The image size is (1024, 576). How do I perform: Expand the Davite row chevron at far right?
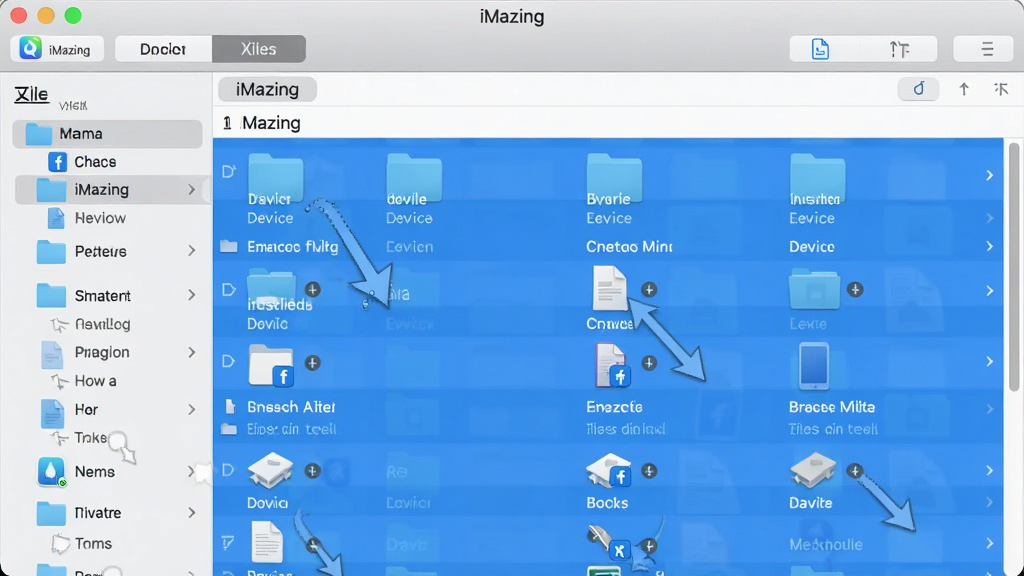(989, 471)
